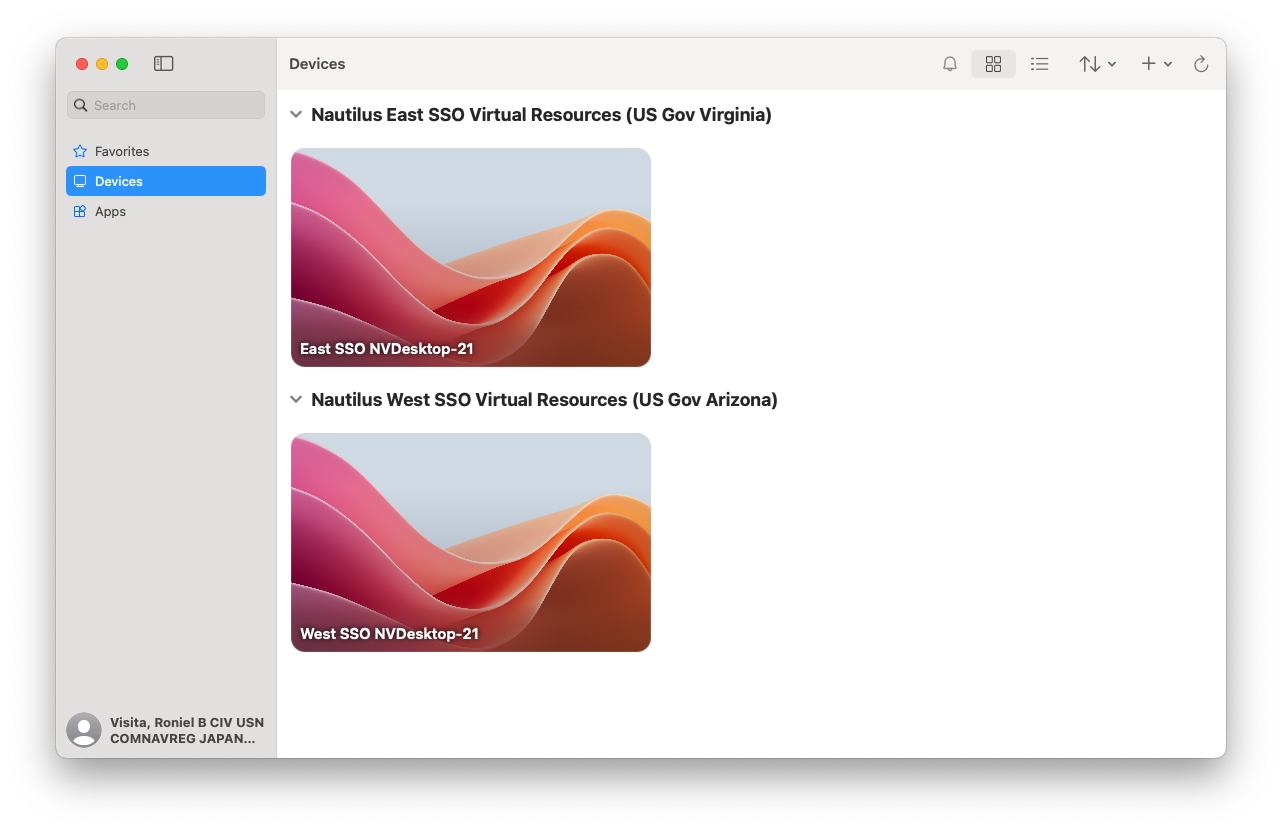Open the sort options dropdown chevron
This screenshot has width=1282, height=832.
[x=1110, y=63]
